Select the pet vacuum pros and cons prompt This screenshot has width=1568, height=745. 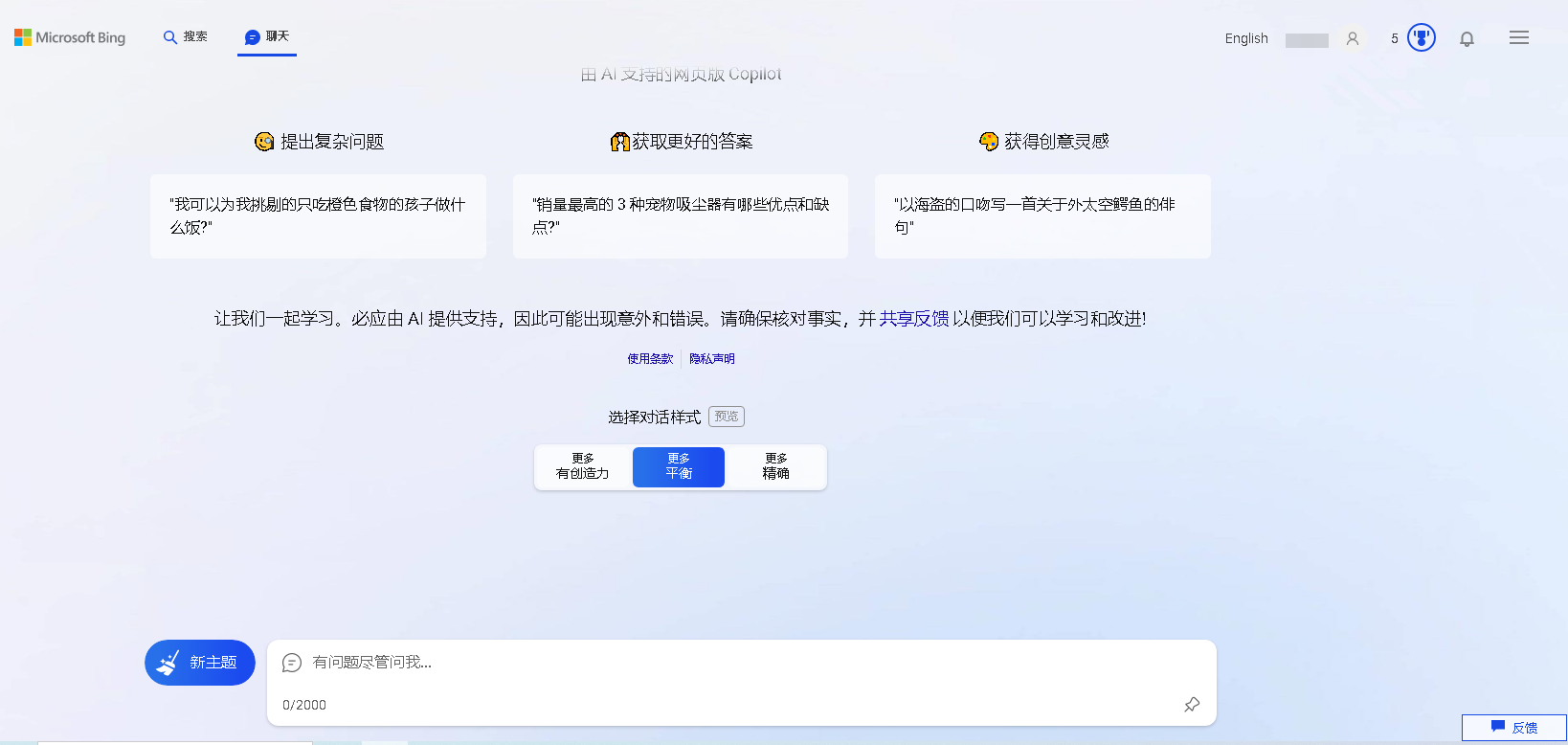[681, 216]
